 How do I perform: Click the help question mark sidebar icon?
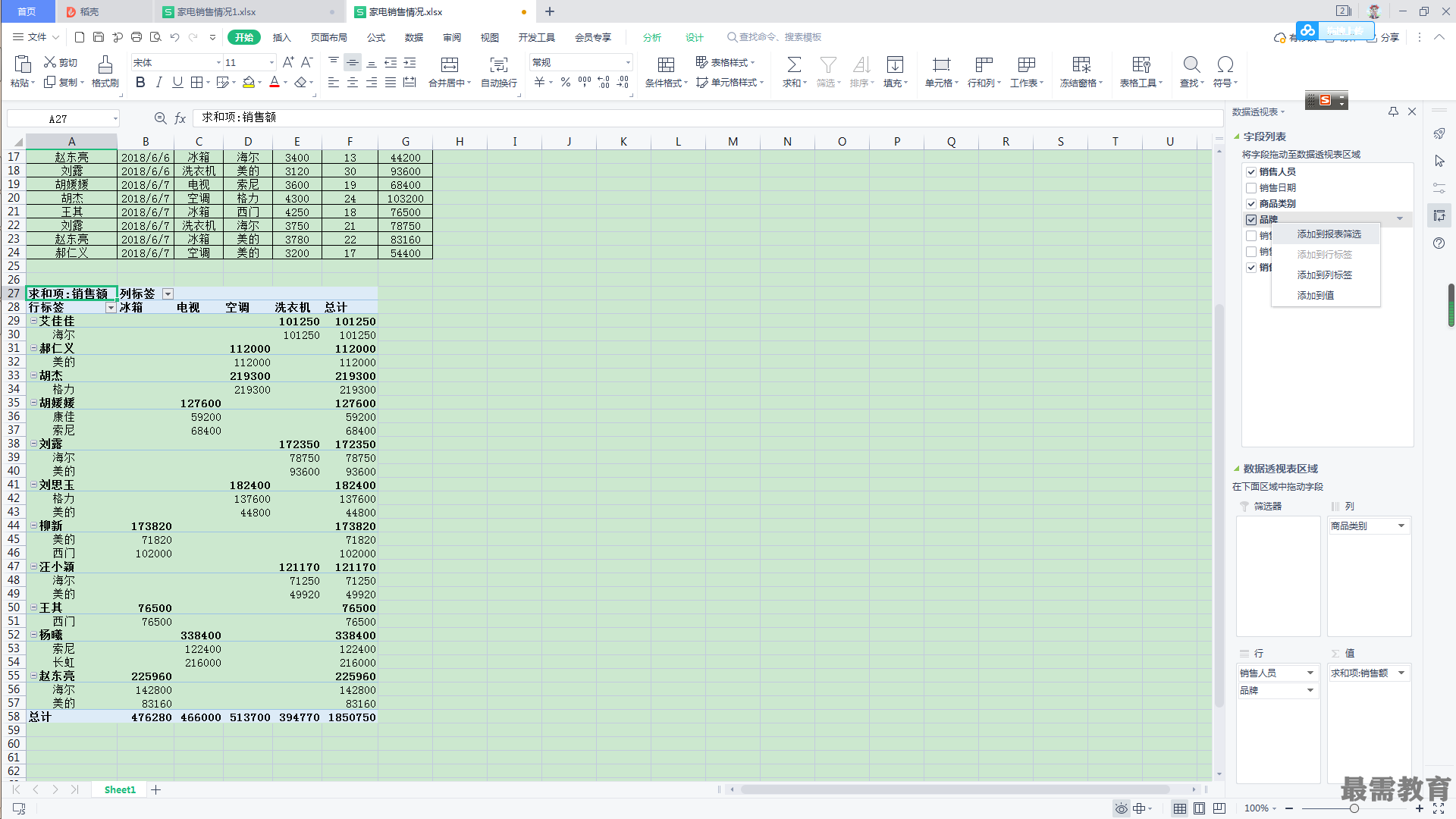[x=1439, y=243]
